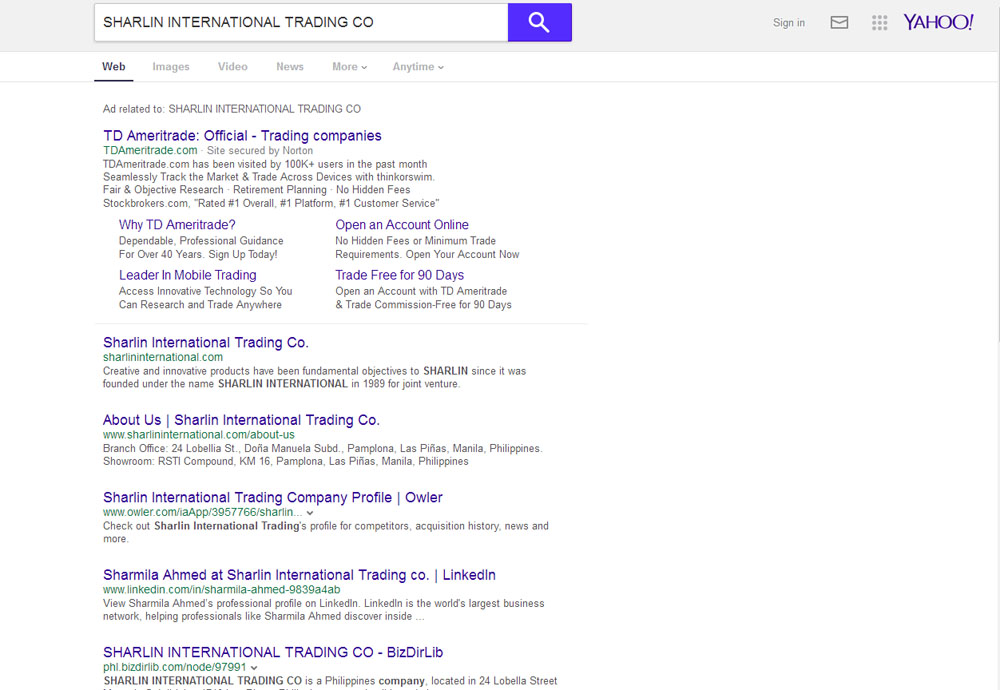This screenshot has height=690, width=1000.
Task: Click 'Dependable, Professional Guidance' description text
Action: 201,240
